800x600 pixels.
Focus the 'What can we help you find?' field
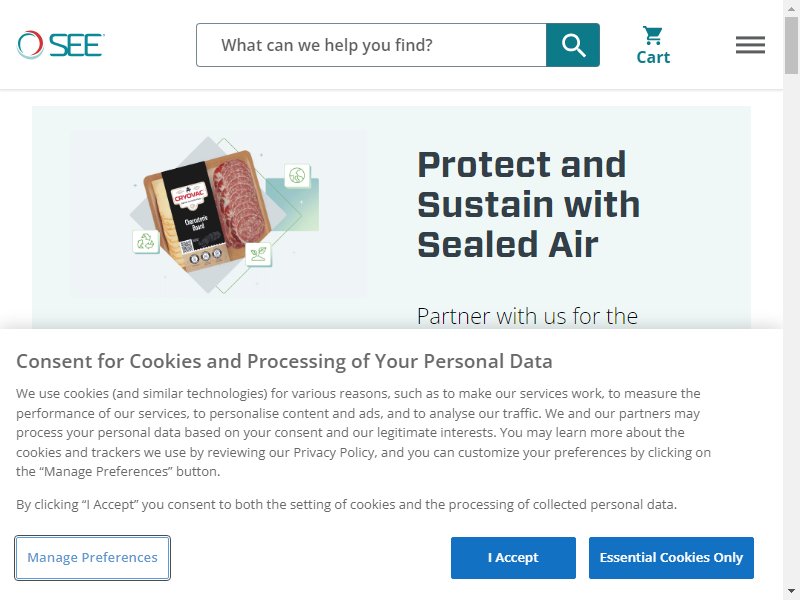point(371,45)
